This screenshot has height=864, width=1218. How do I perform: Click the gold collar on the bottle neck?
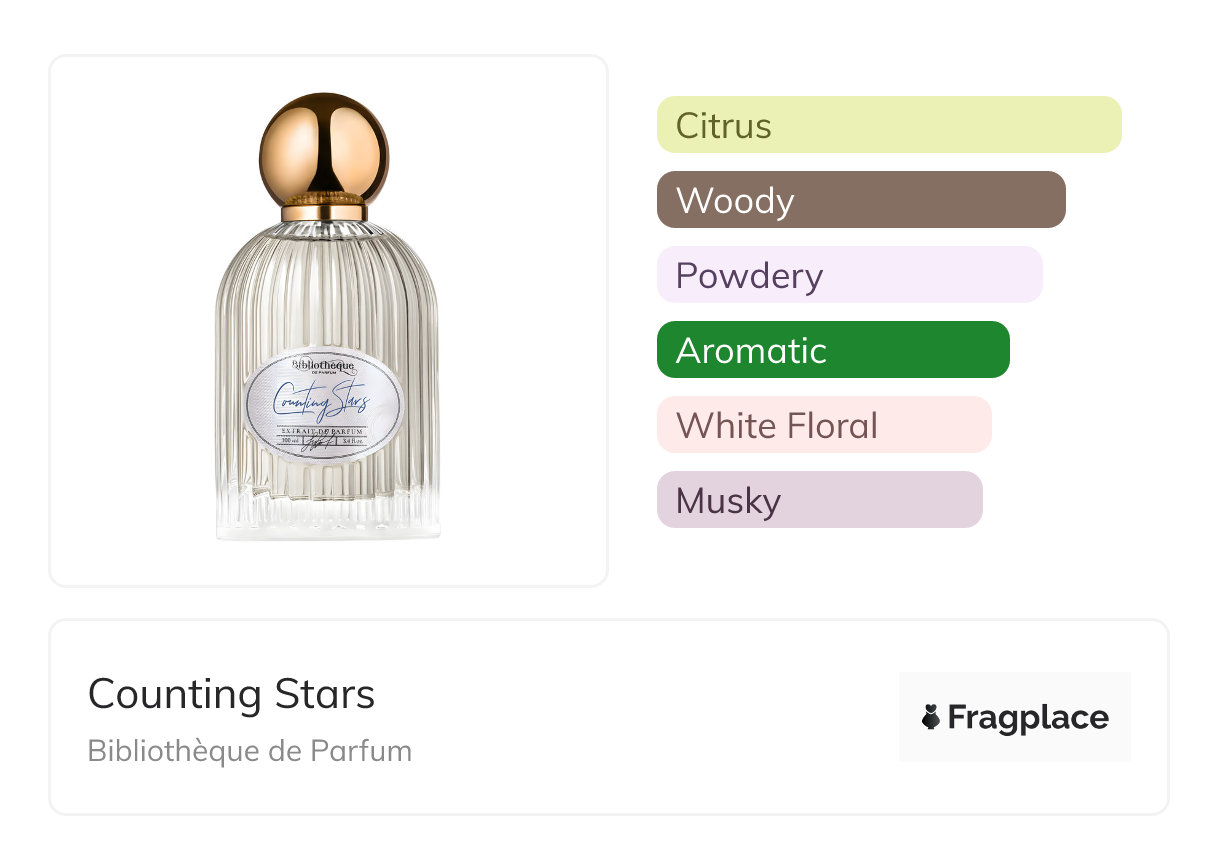(324, 212)
